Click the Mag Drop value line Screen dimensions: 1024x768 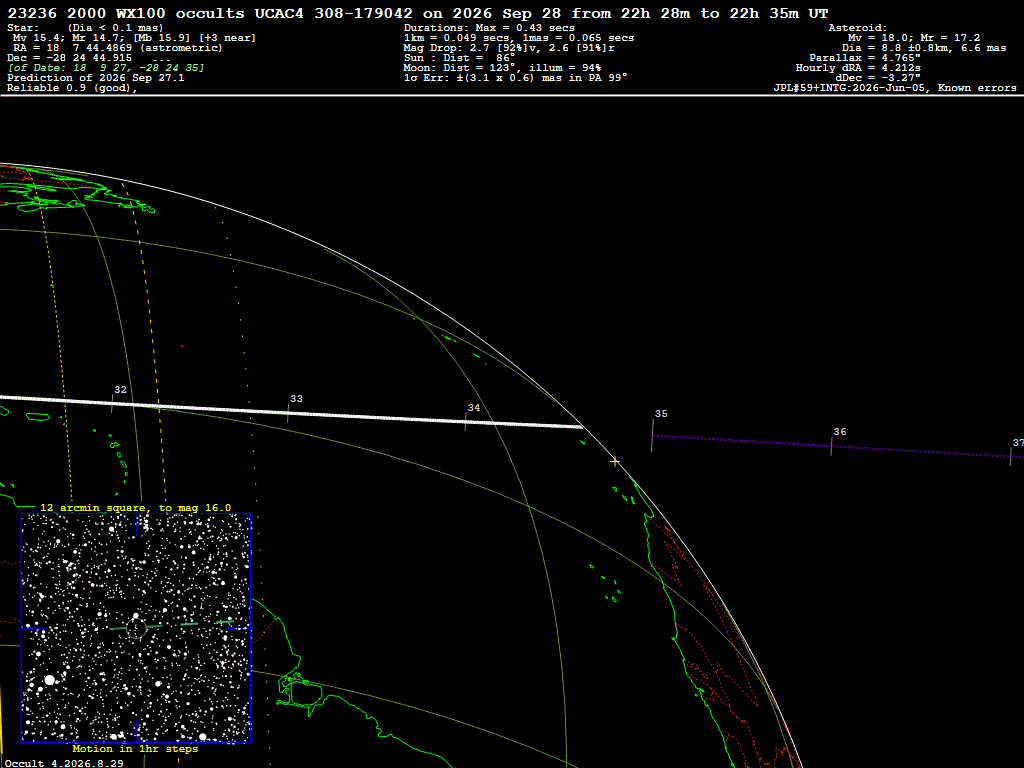tap(509, 48)
